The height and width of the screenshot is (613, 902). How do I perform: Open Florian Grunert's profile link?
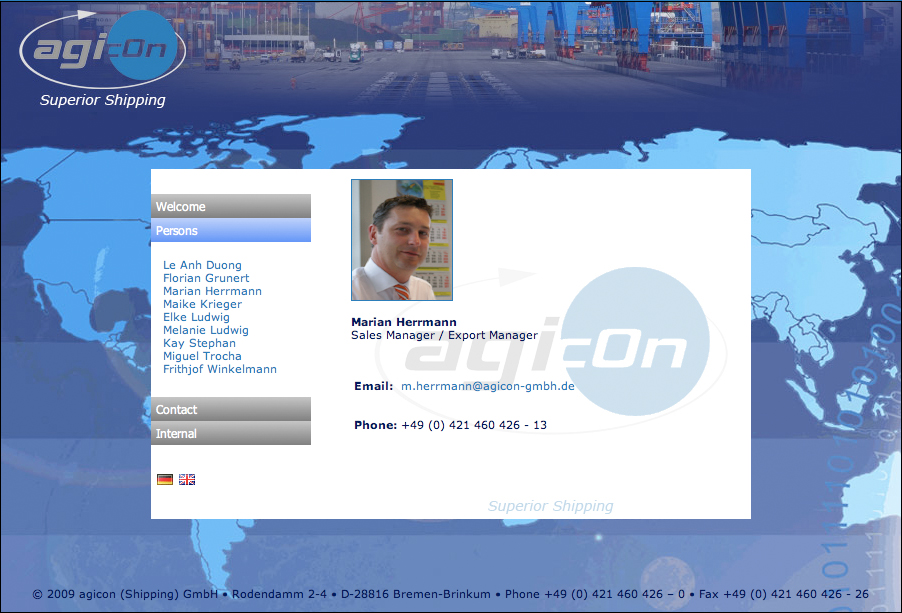coord(206,279)
